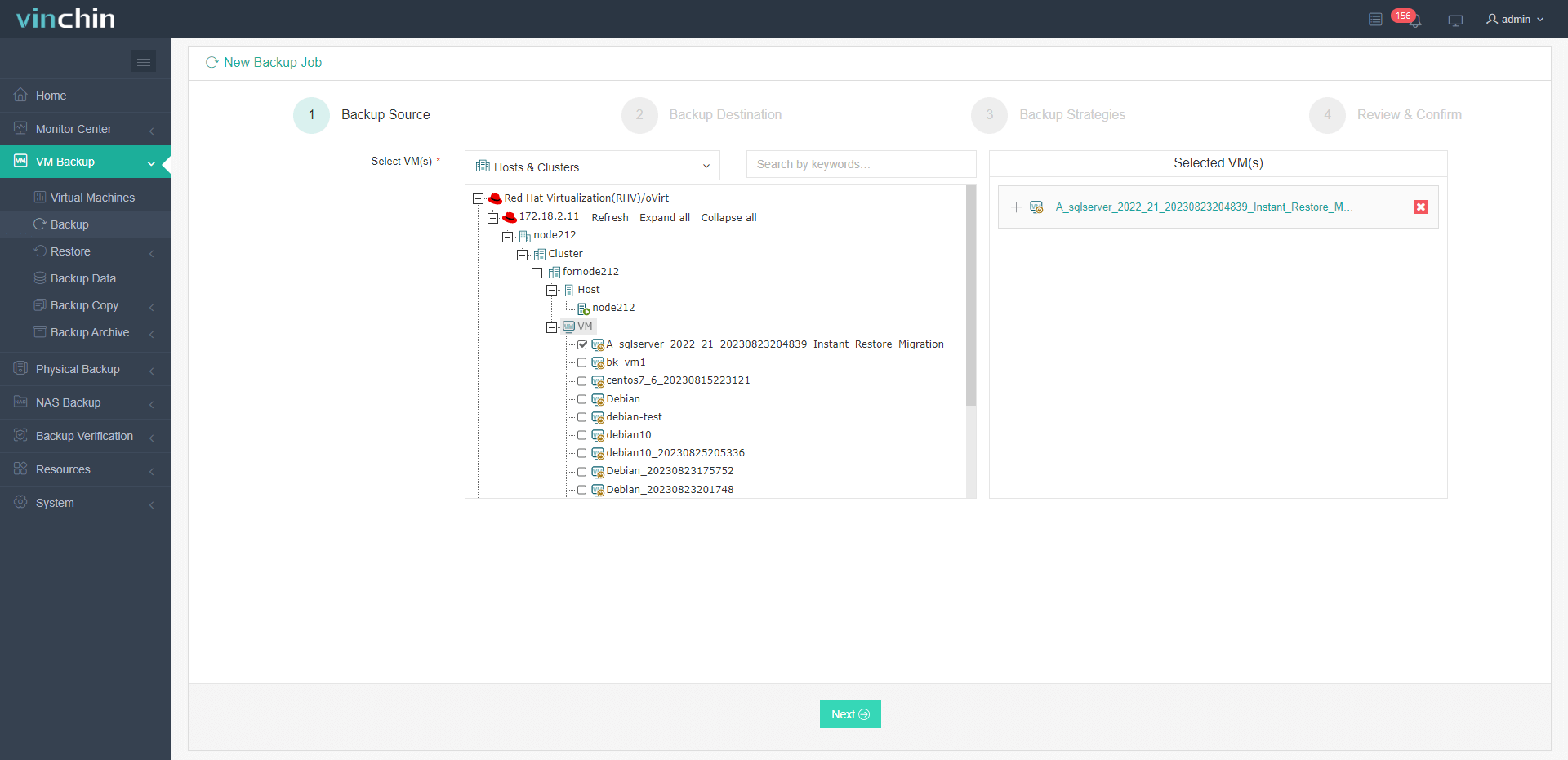Click the Monitor Center icon
1568x760 pixels.
tap(20, 128)
